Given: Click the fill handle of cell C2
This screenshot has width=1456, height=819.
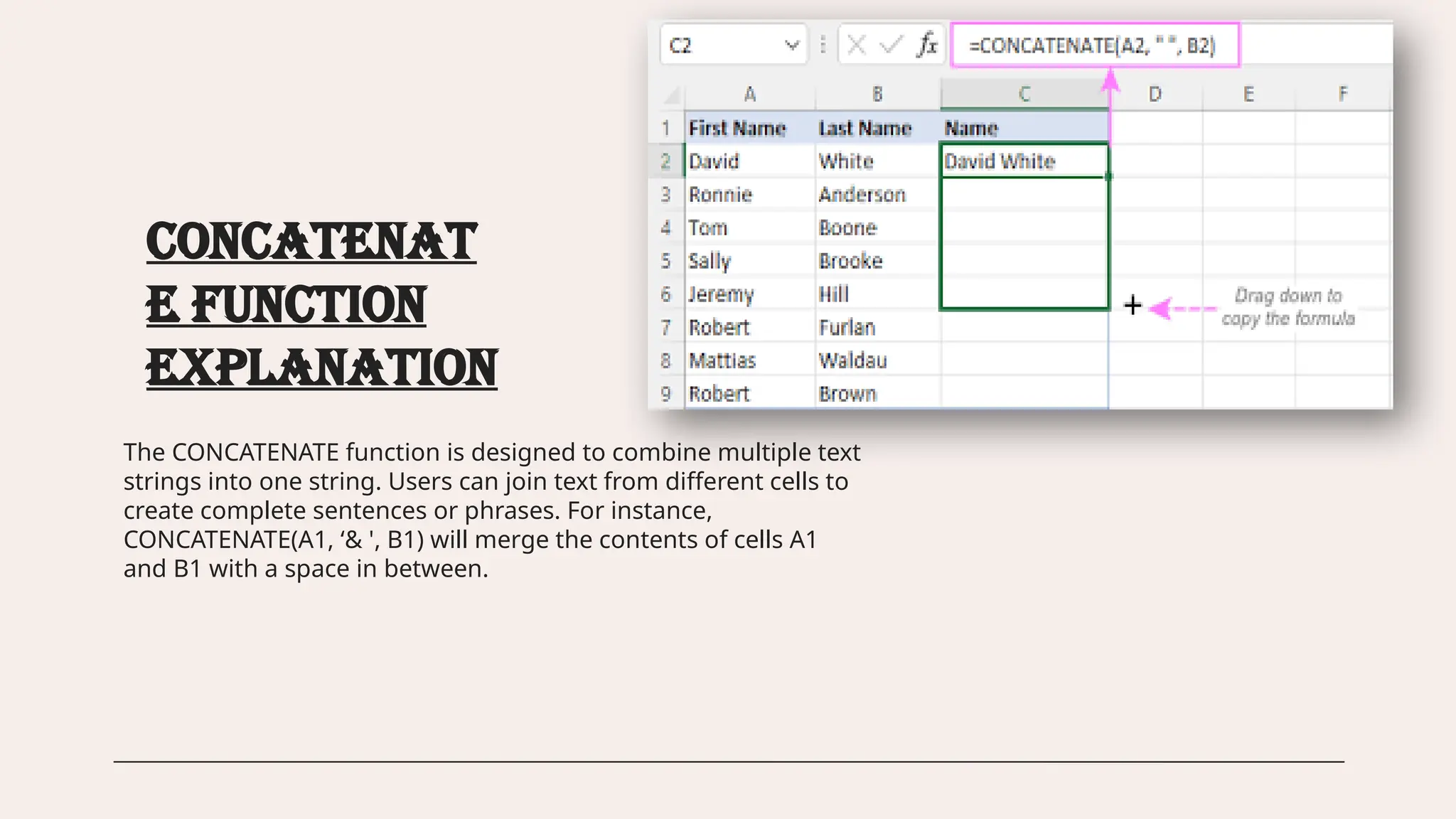Looking at the screenshot, I should [x=1109, y=176].
